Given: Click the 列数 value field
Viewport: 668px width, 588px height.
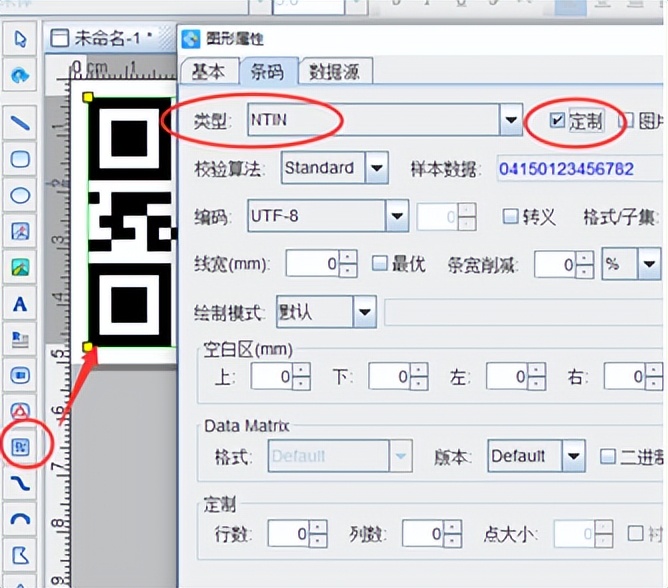Looking at the screenshot, I should (423, 533).
